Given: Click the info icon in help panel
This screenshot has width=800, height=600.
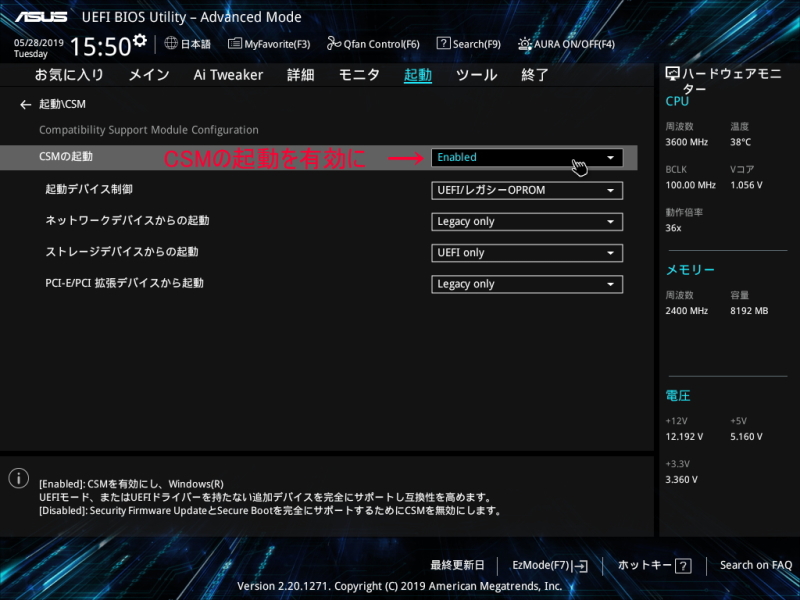Looking at the screenshot, I should [18, 479].
